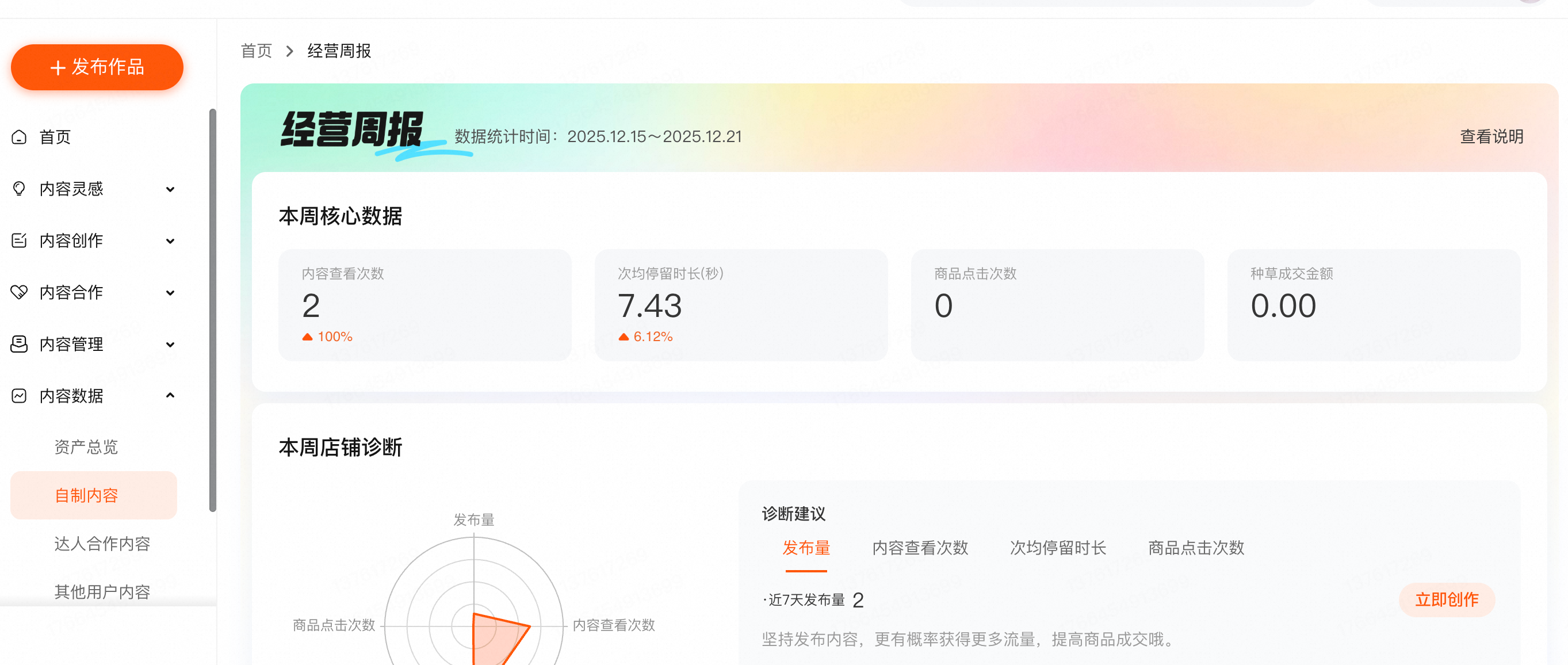Select 达人合作内容 submenu item
The image size is (1568, 665).
click(102, 543)
